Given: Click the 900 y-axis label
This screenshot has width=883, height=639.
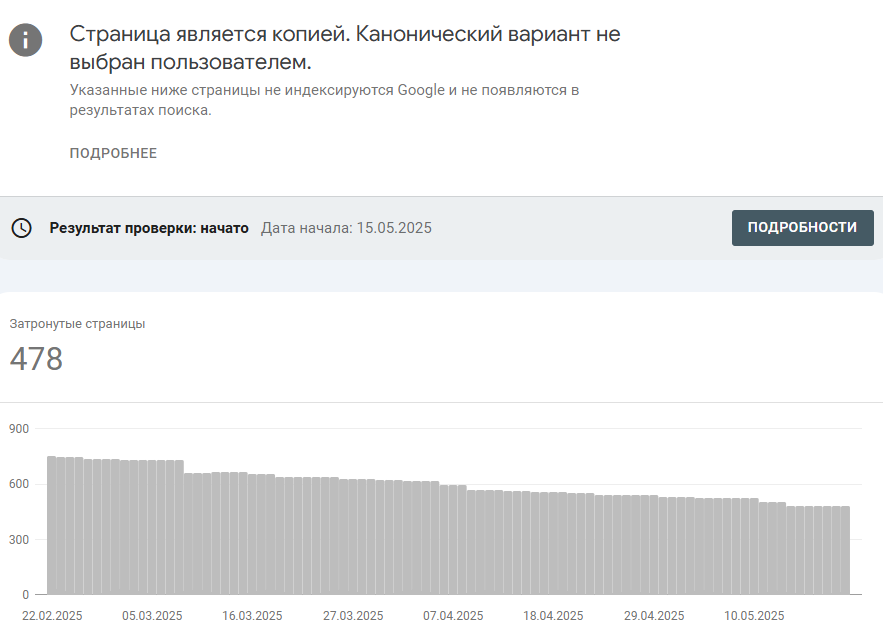Looking at the screenshot, I should coord(19,429).
